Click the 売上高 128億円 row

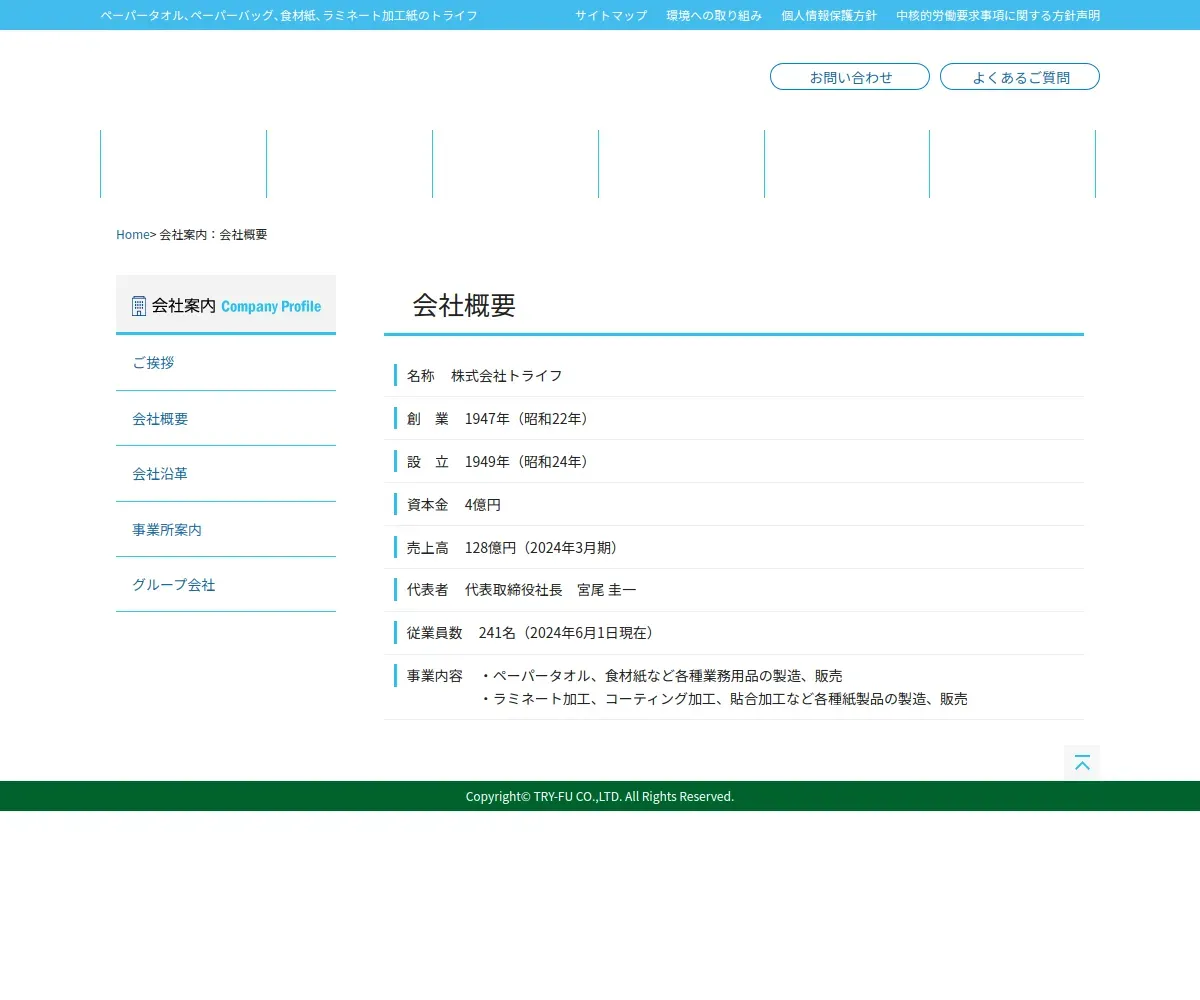click(x=734, y=548)
